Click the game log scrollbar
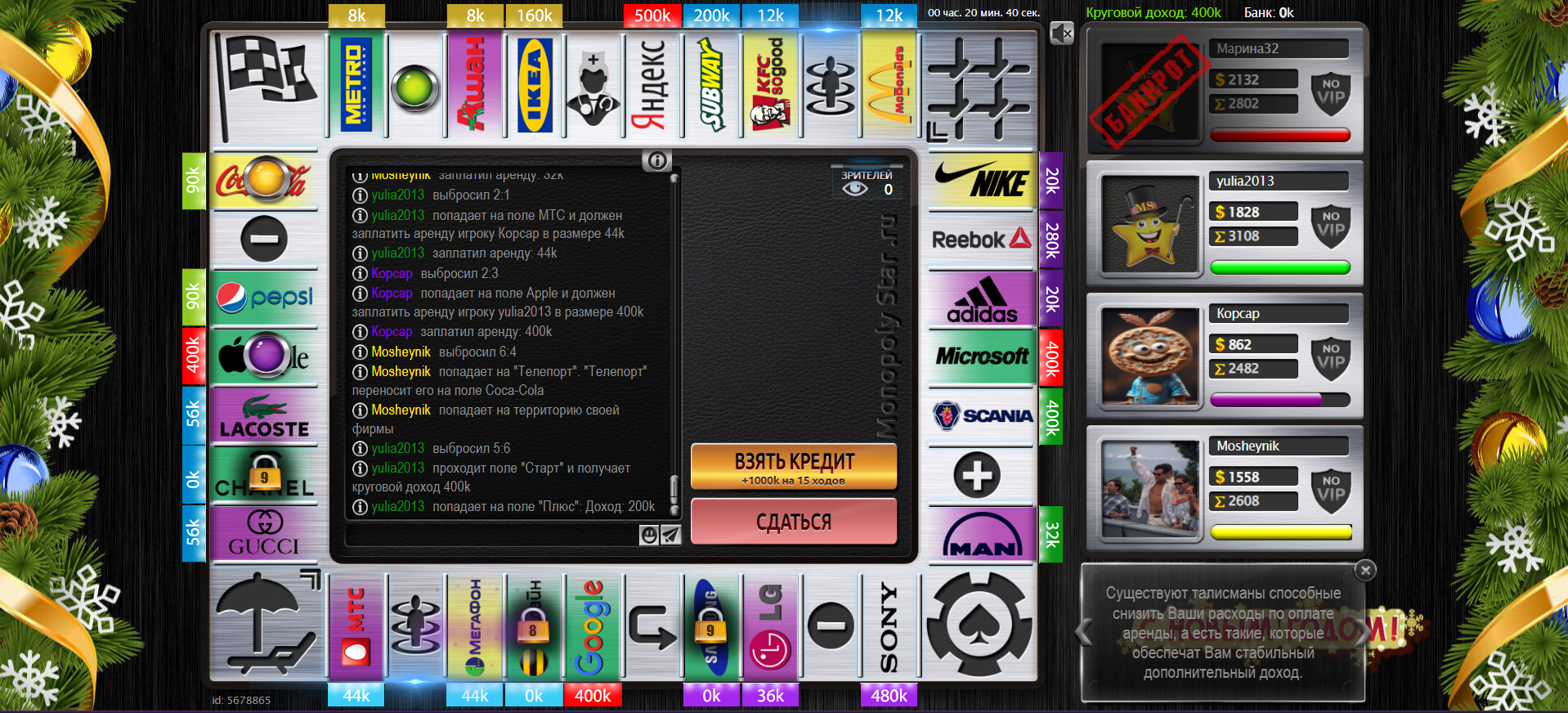The height and width of the screenshot is (713, 1568). [x=674, y=343]
